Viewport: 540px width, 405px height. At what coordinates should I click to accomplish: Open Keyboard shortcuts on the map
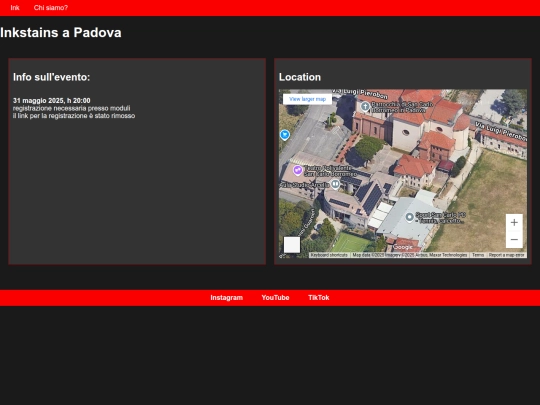pyautogui.click(x=329, y=255)
